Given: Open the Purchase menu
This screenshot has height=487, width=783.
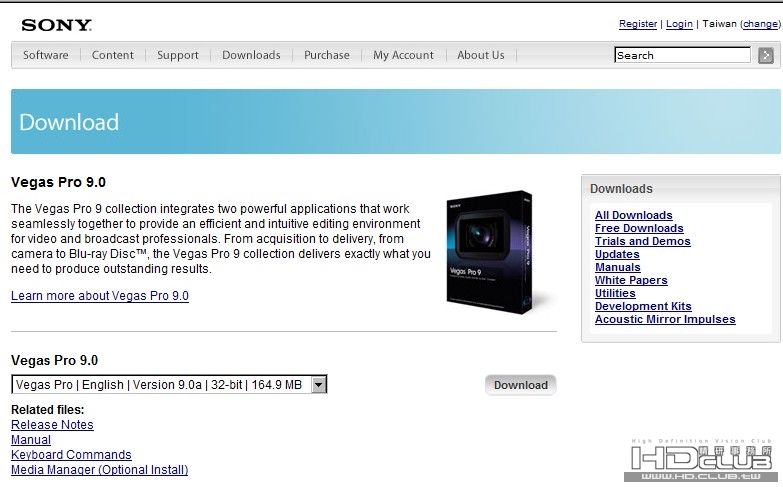Looking at the screenshot, I should point(327,55).
